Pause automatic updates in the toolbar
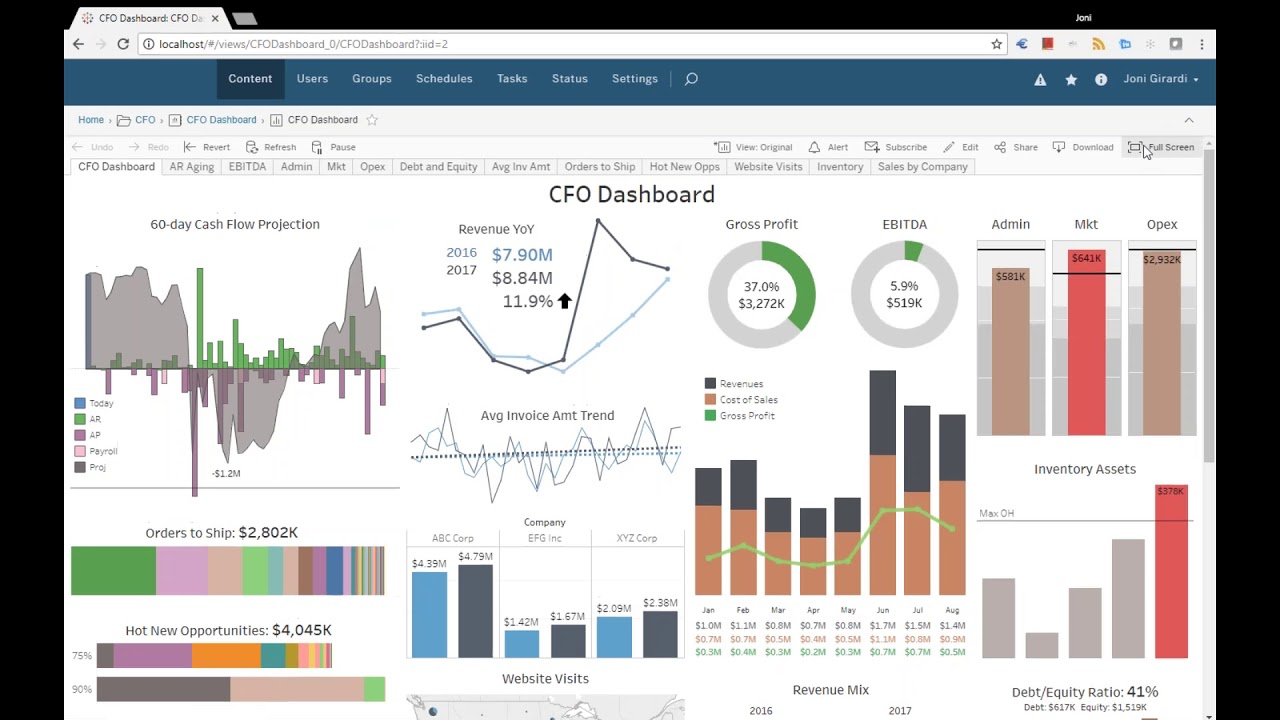Screen dimensions: 1280x720 (333, 147)
